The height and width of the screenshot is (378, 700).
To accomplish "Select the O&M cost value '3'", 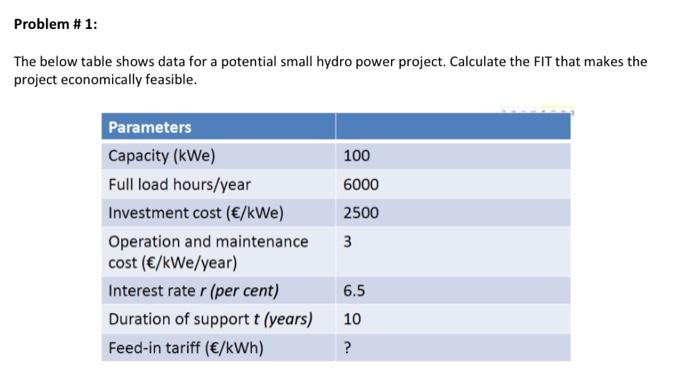I will 347,241.
